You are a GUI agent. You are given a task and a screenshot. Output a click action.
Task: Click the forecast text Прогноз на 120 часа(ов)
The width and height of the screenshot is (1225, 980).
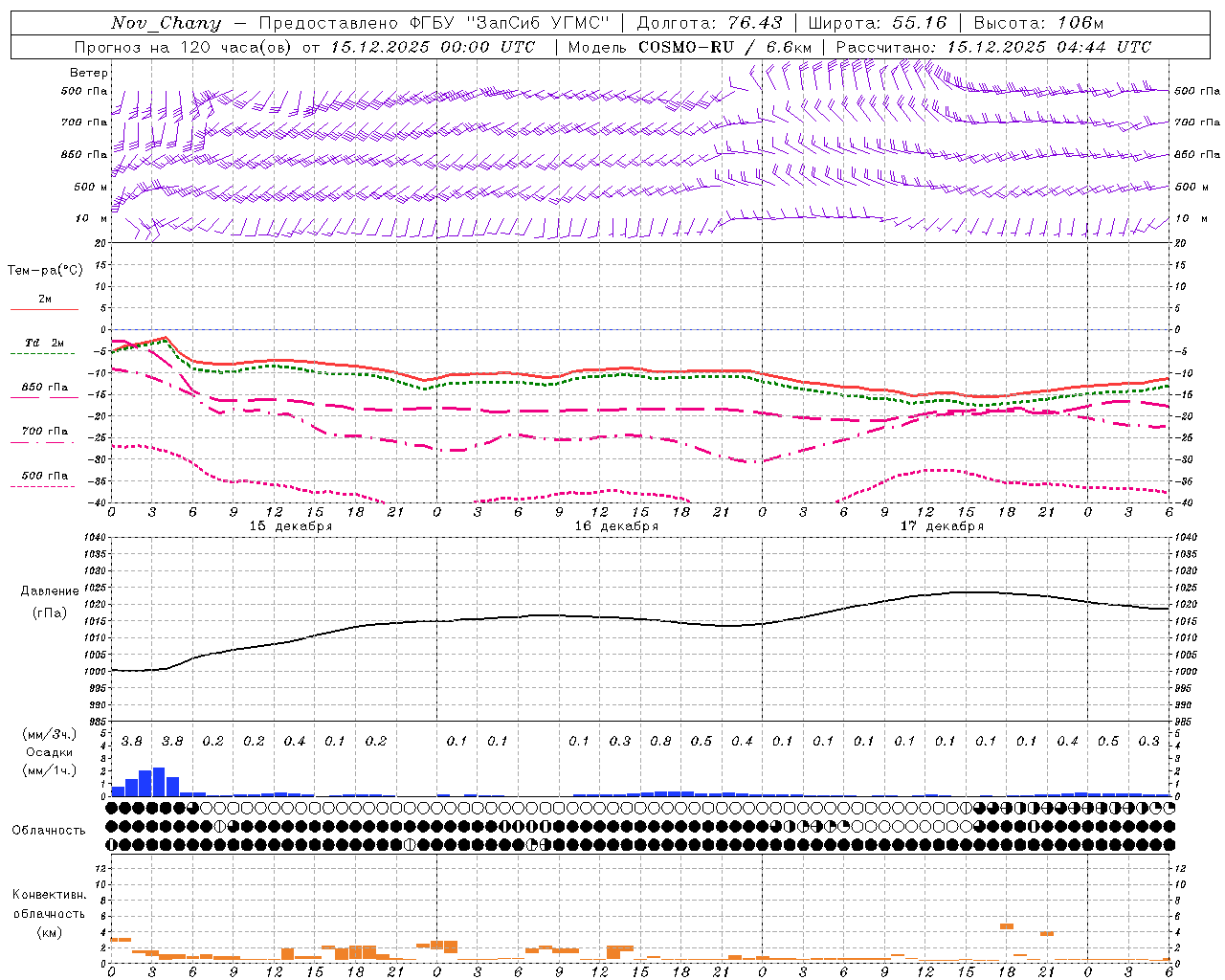[x=184, y=47]
